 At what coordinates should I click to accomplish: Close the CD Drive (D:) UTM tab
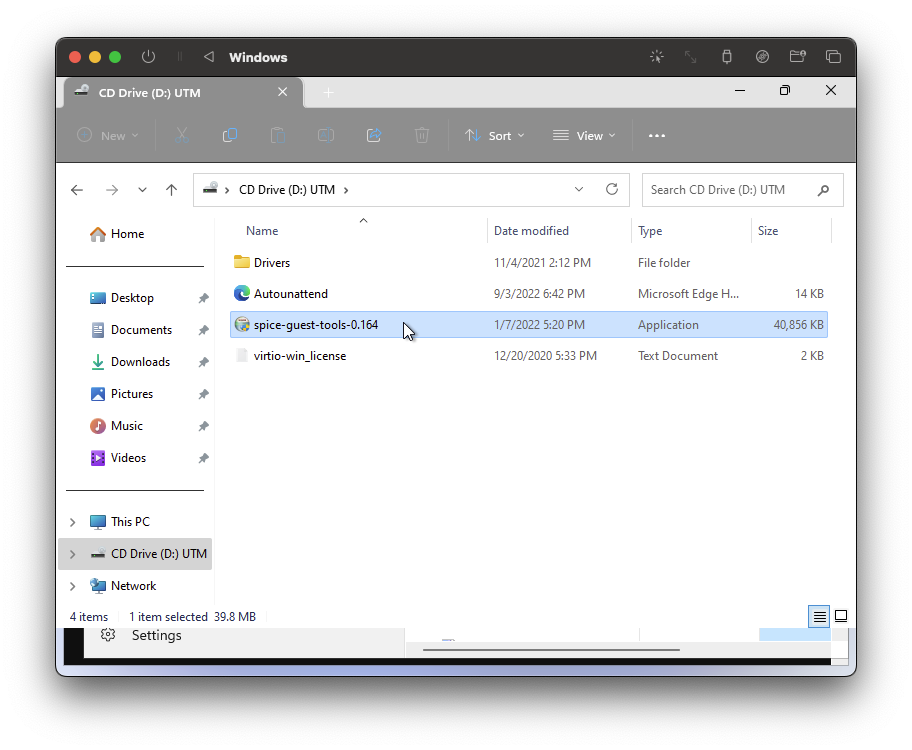pos(282,92)
